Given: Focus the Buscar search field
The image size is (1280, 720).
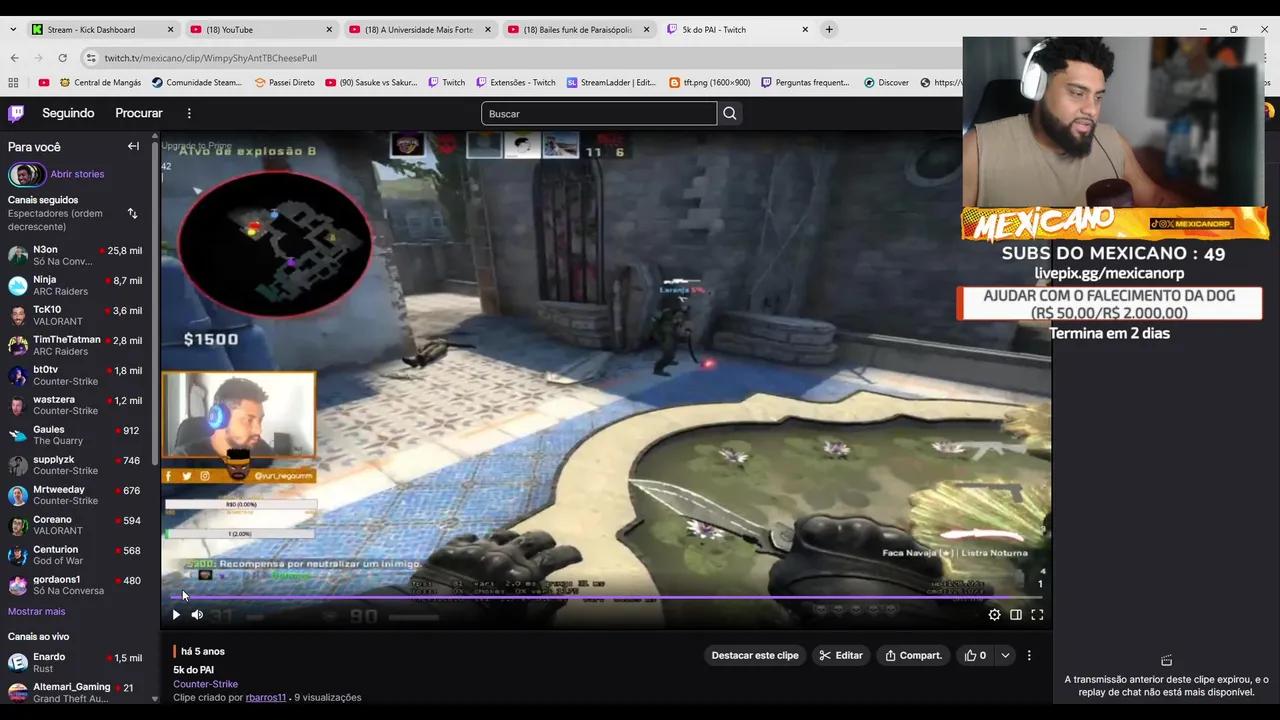Looking at the screenshot, I should point(599,113).
